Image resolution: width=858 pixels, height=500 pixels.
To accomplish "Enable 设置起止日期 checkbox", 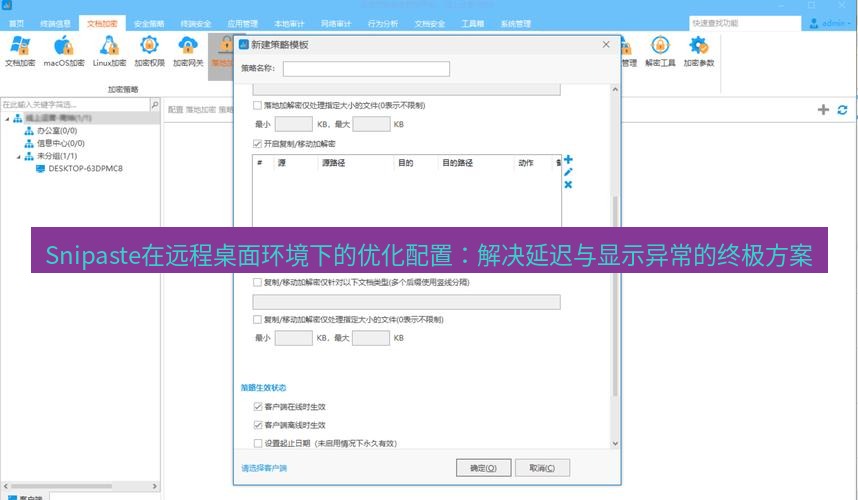I will point(258,443).
